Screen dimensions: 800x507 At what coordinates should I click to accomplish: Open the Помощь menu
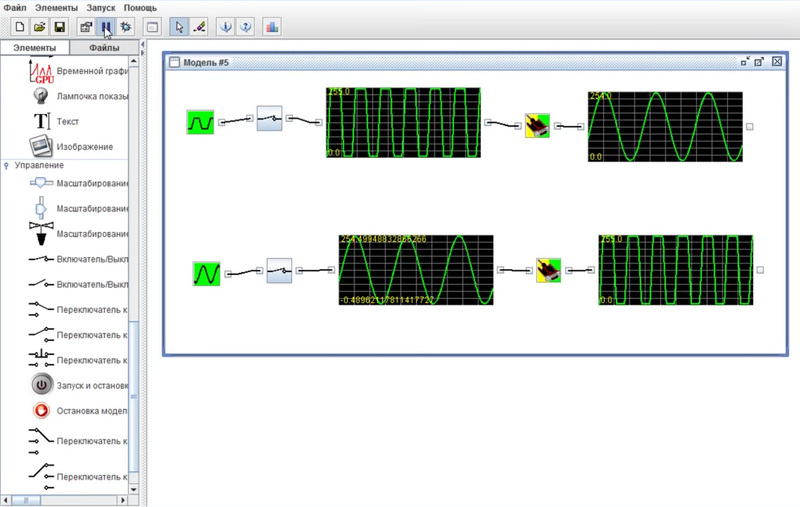tap(140, 8)
